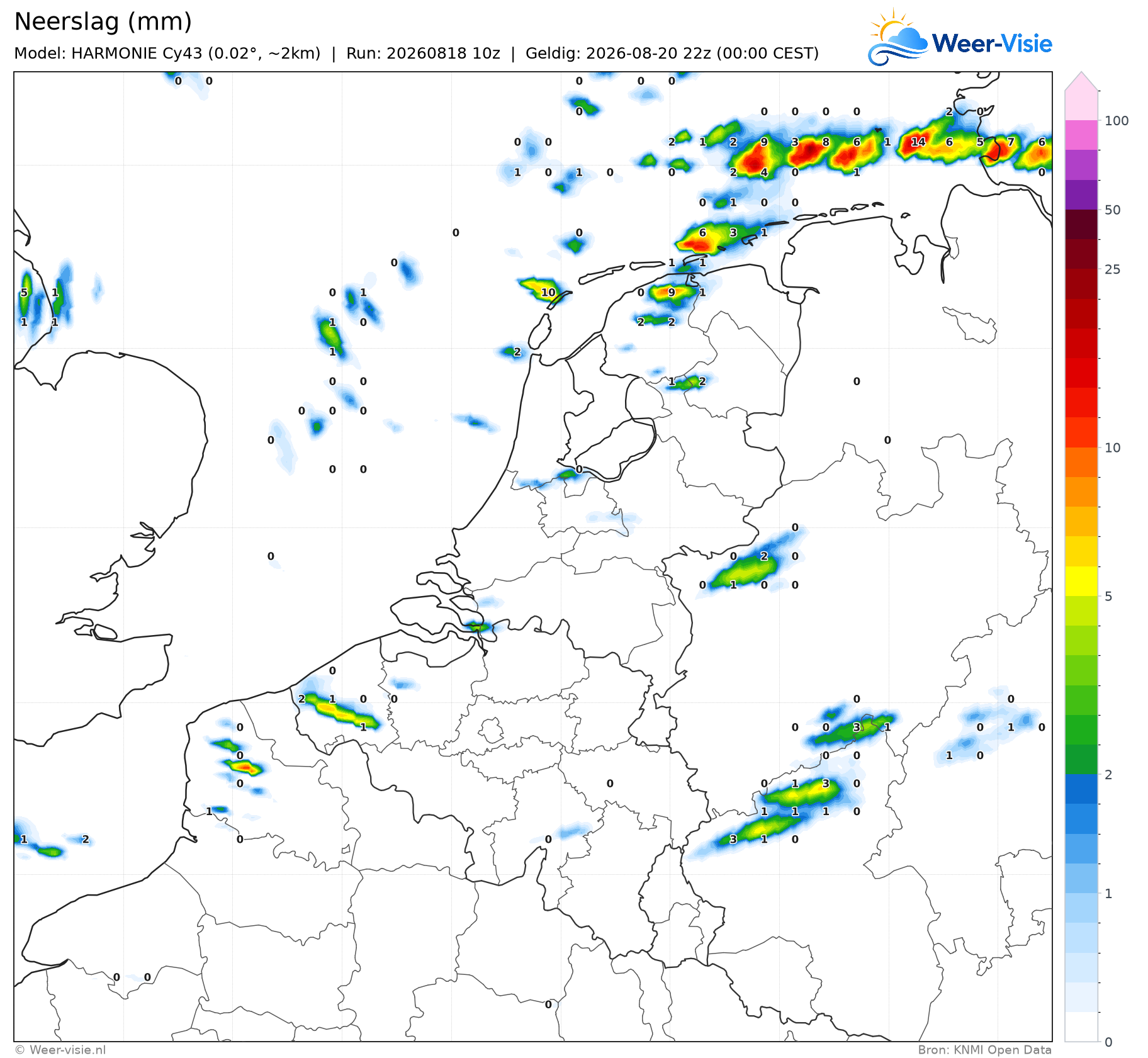Pick the yellow 5 mm color band
This screenshot has width=1148, height=1058.
click(x=1081, y=581)
